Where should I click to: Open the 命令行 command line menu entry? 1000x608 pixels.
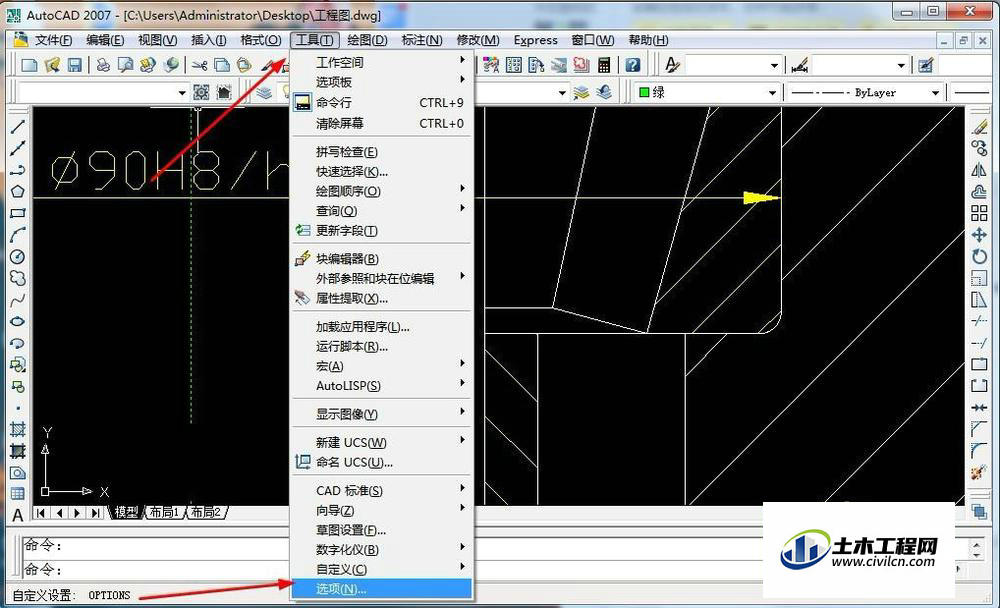(382, 103)
